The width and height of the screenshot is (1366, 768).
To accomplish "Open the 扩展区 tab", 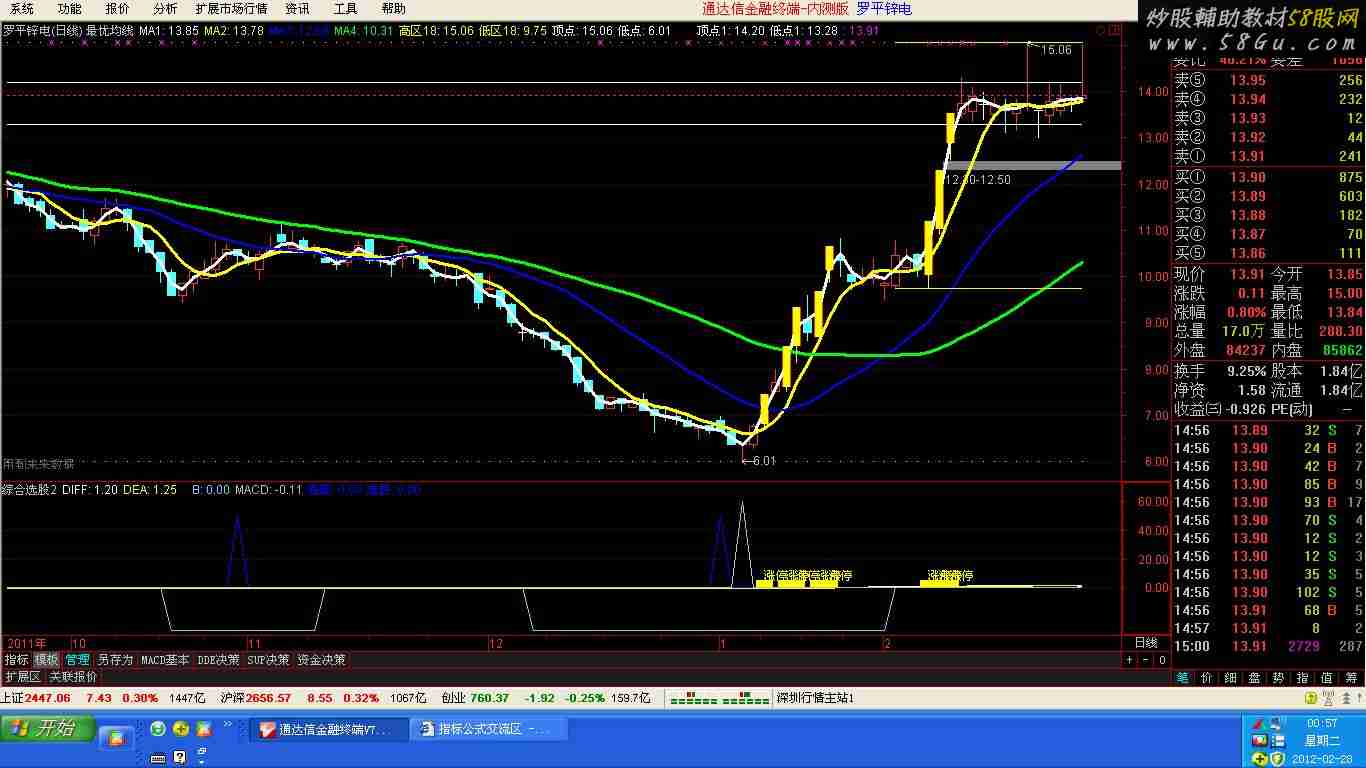I will pyautogui.click(x=23, y=677).
